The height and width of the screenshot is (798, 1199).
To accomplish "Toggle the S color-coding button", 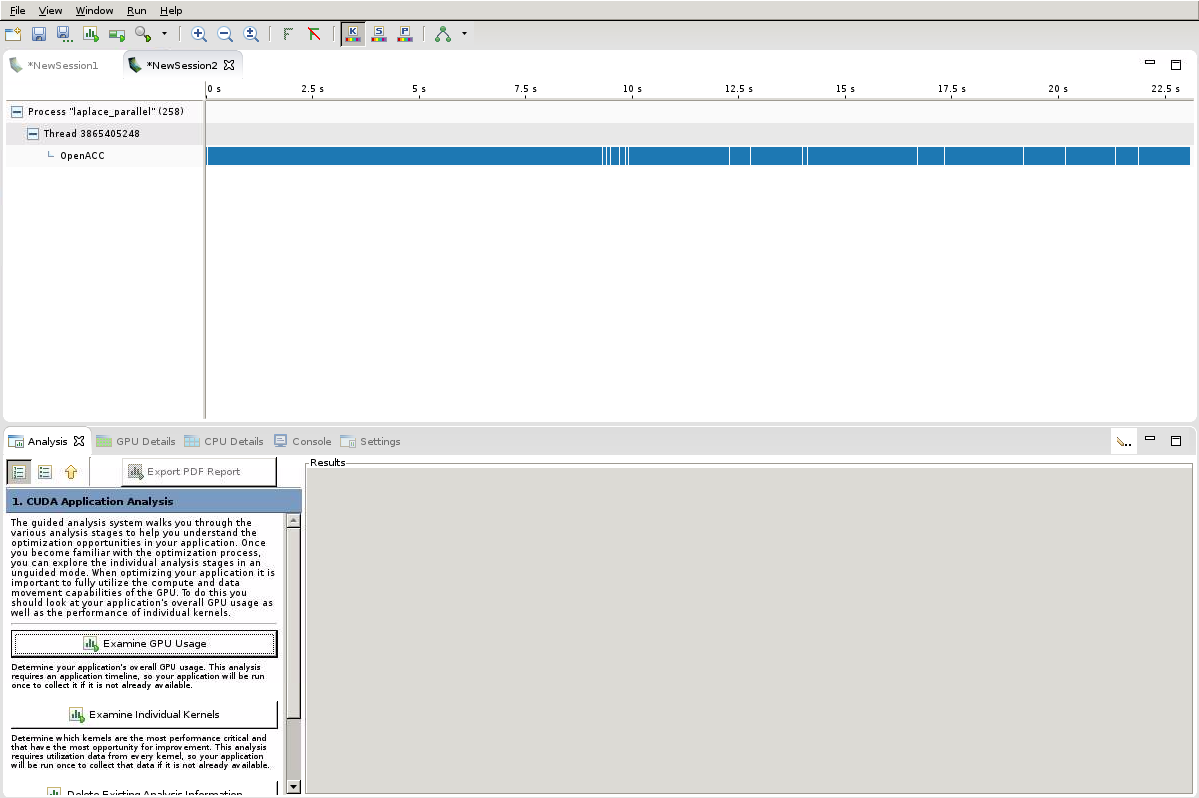I will point(378,34).
